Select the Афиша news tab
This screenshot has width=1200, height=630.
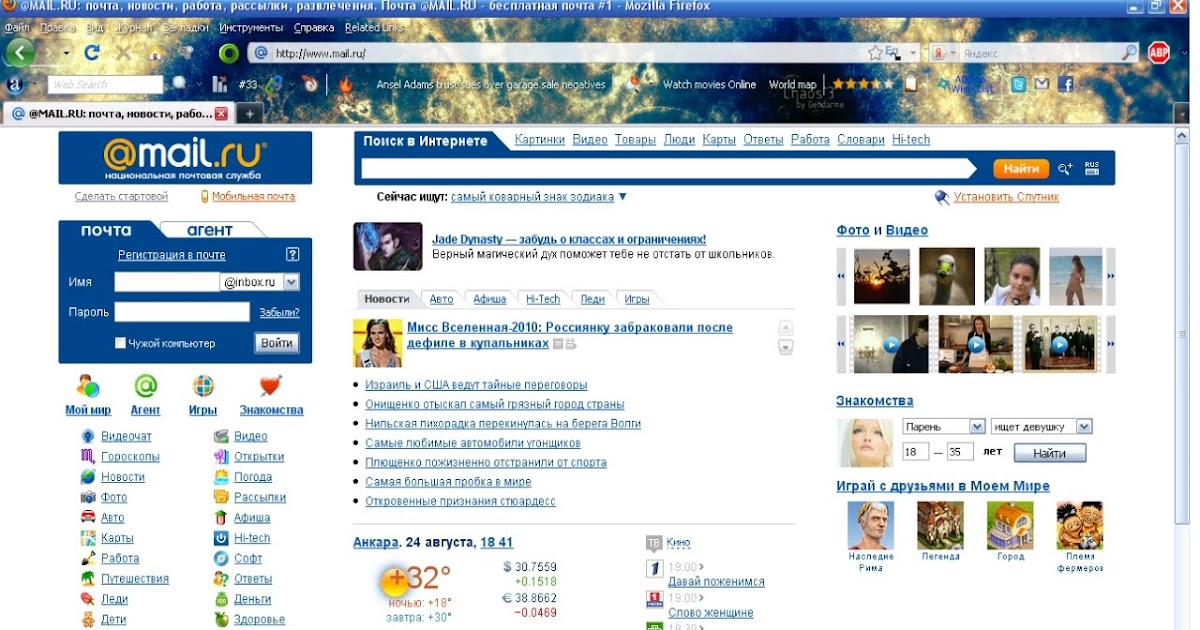[x=489, y=299]
